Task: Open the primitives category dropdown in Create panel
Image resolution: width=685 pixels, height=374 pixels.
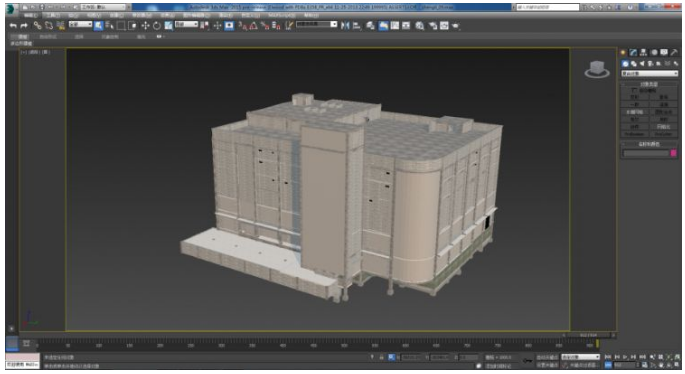Action: 650,73
